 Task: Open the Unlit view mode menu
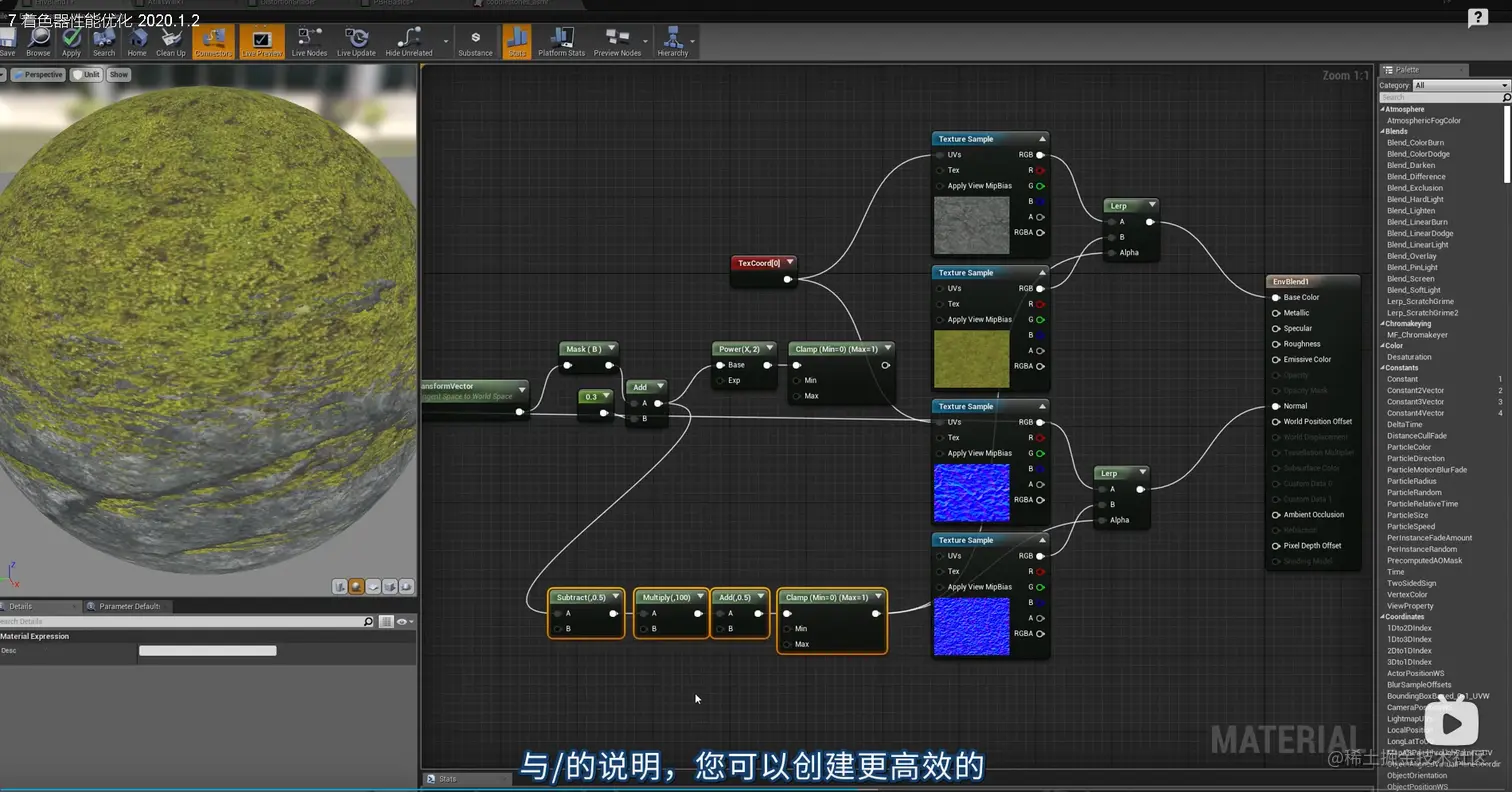(x=85, y=74)
